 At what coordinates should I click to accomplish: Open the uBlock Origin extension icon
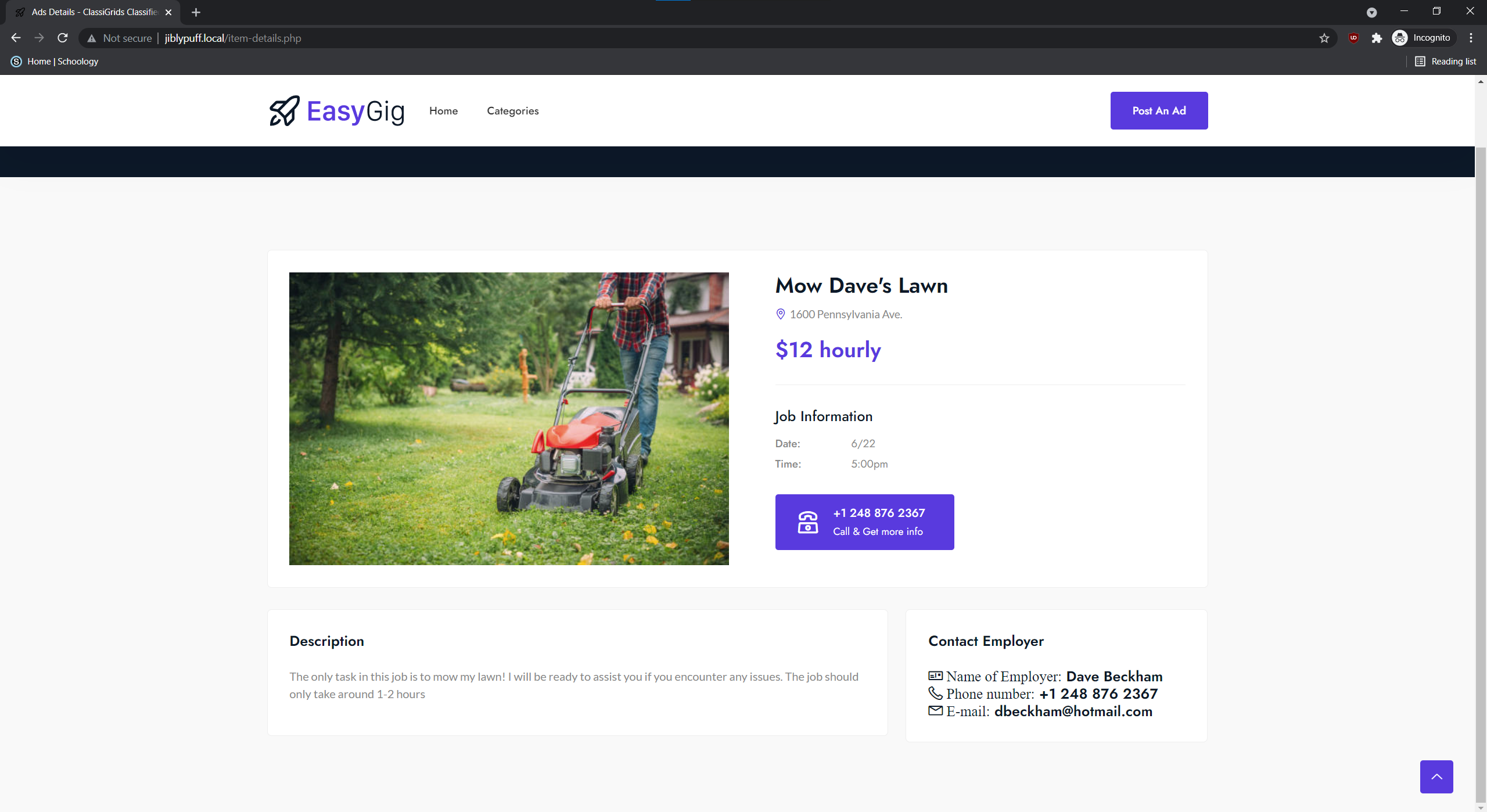[1353, 38]
